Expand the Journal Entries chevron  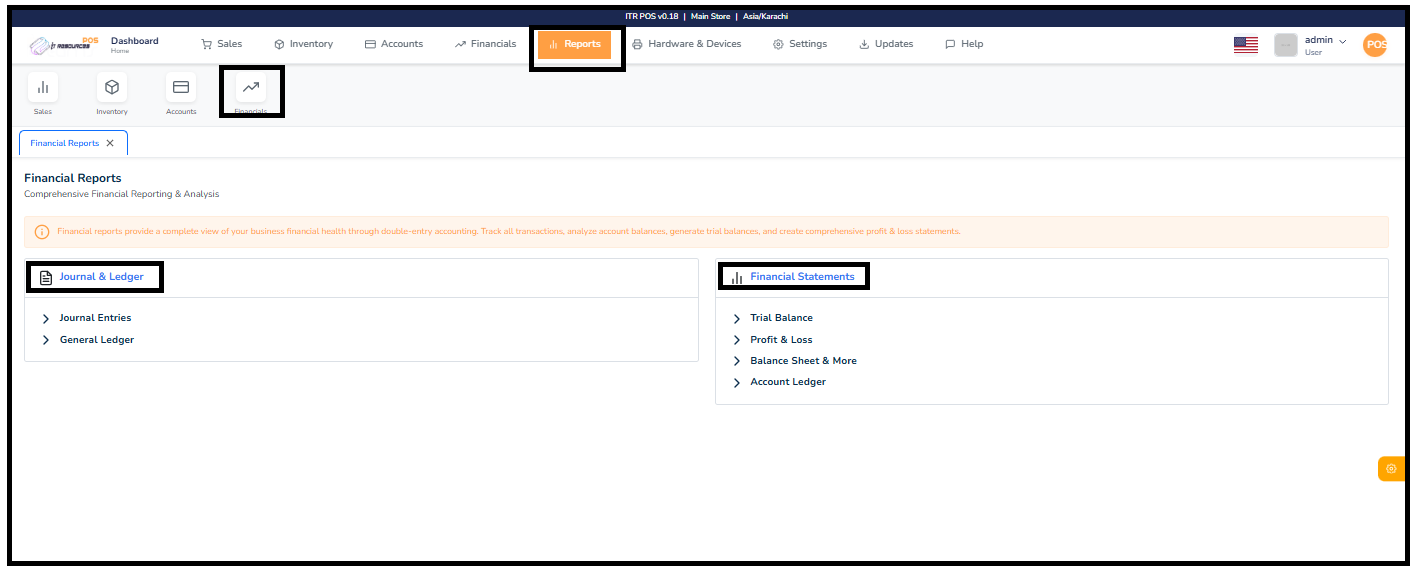click(46, 318)
